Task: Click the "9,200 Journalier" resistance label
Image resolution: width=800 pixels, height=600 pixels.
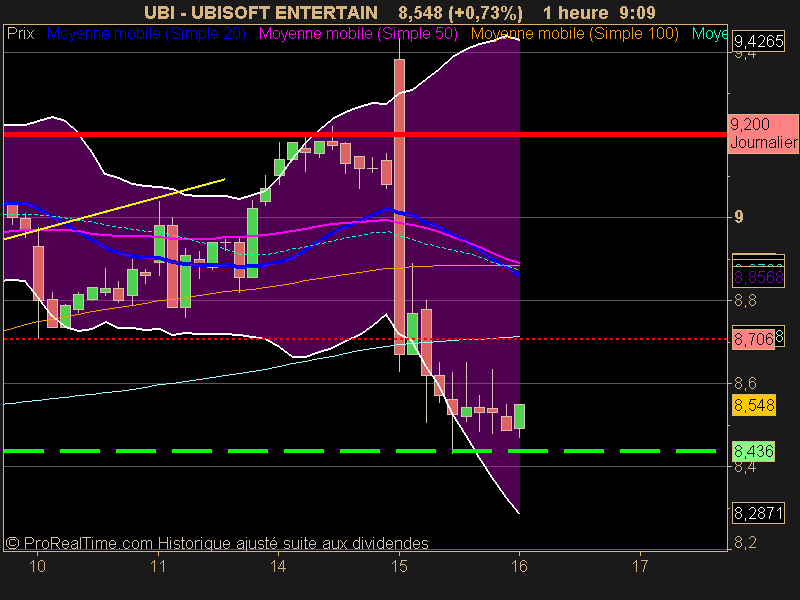Action: [x=763, y=133]
